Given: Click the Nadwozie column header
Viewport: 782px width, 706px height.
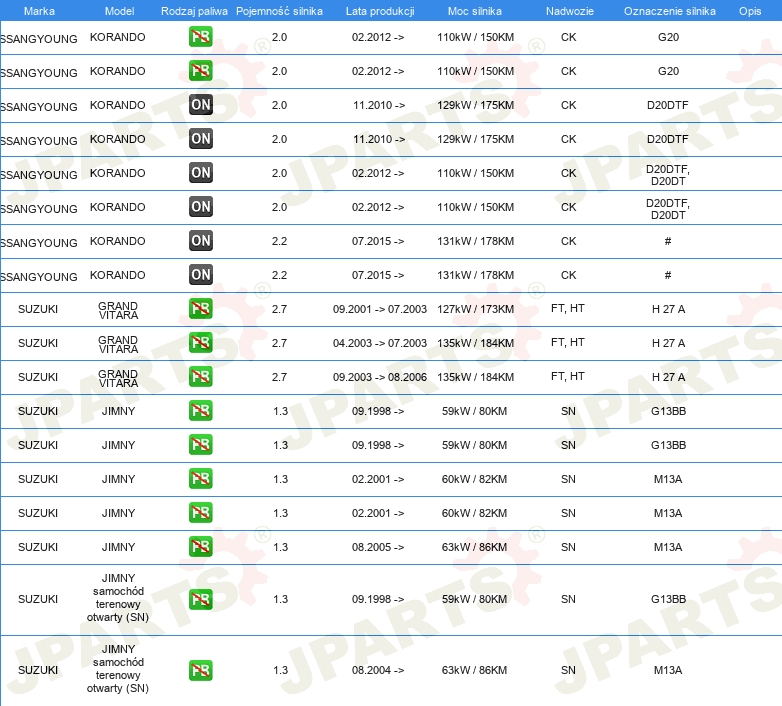Looking at the screenshot, I should tap(568, 10).
